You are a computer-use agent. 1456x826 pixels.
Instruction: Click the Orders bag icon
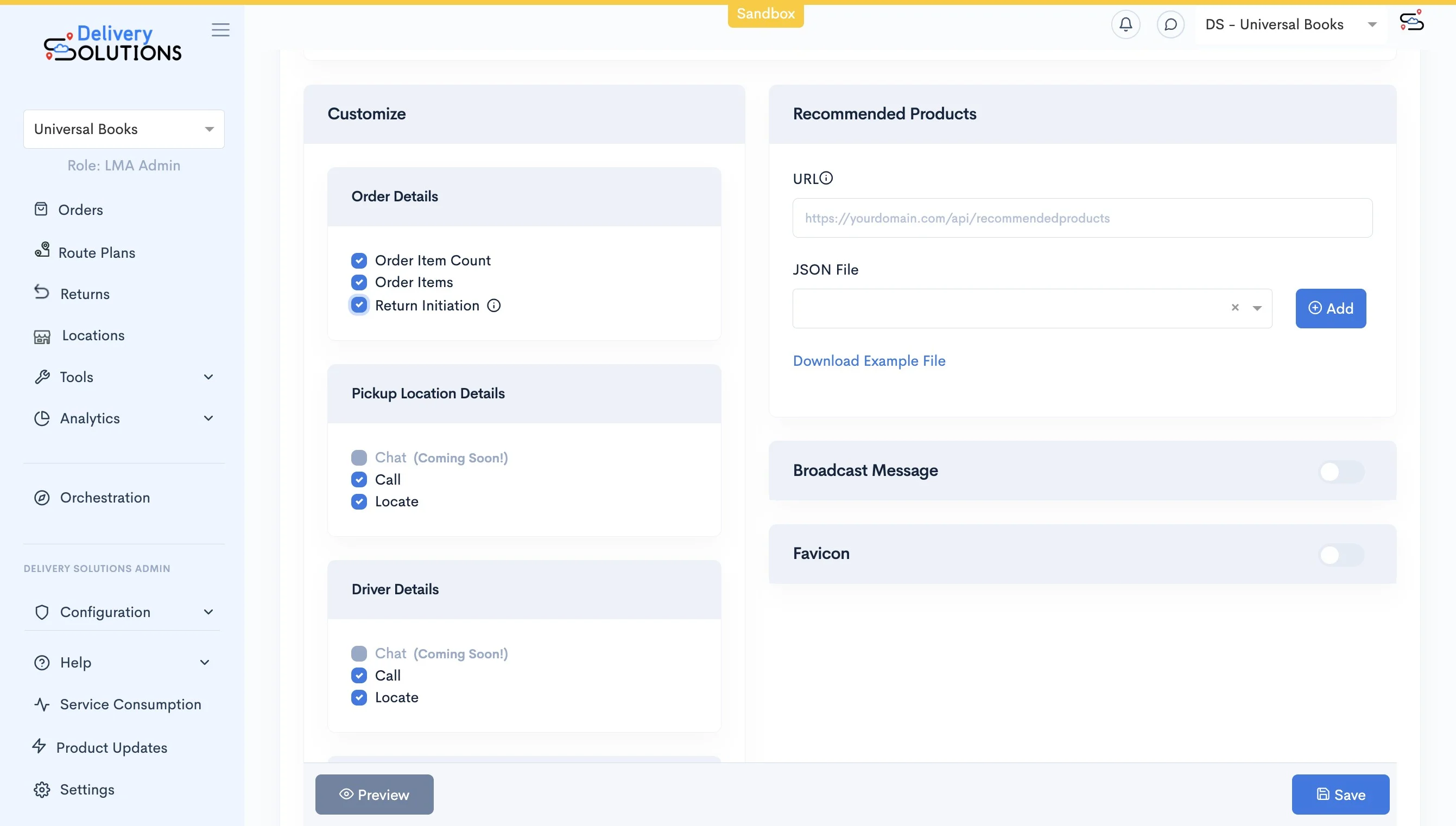(41, 209)
